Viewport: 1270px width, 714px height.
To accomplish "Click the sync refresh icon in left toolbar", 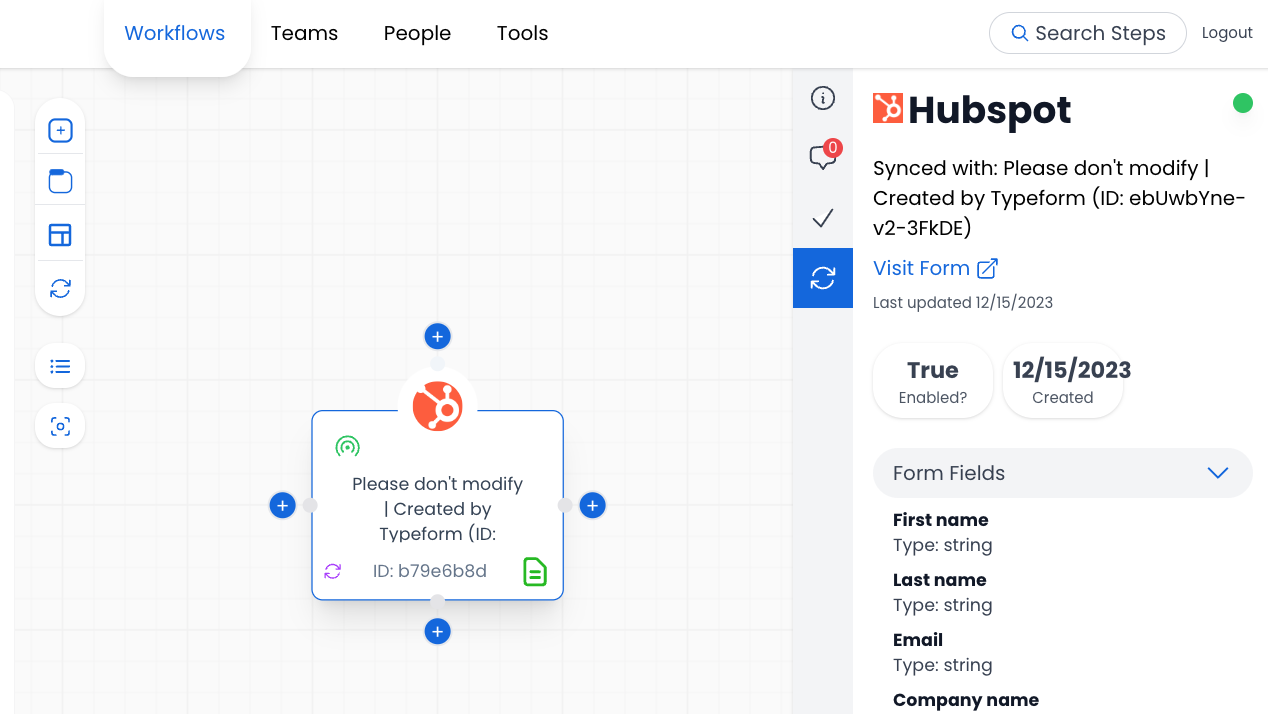I will pos(60,288).
